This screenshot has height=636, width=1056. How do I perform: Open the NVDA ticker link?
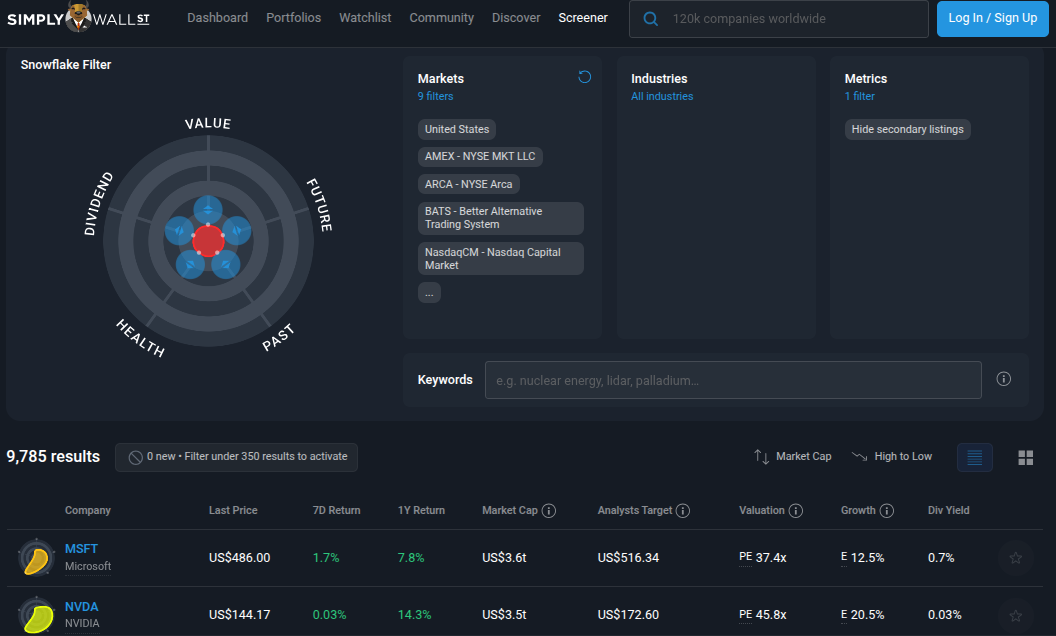pos(81,607)
